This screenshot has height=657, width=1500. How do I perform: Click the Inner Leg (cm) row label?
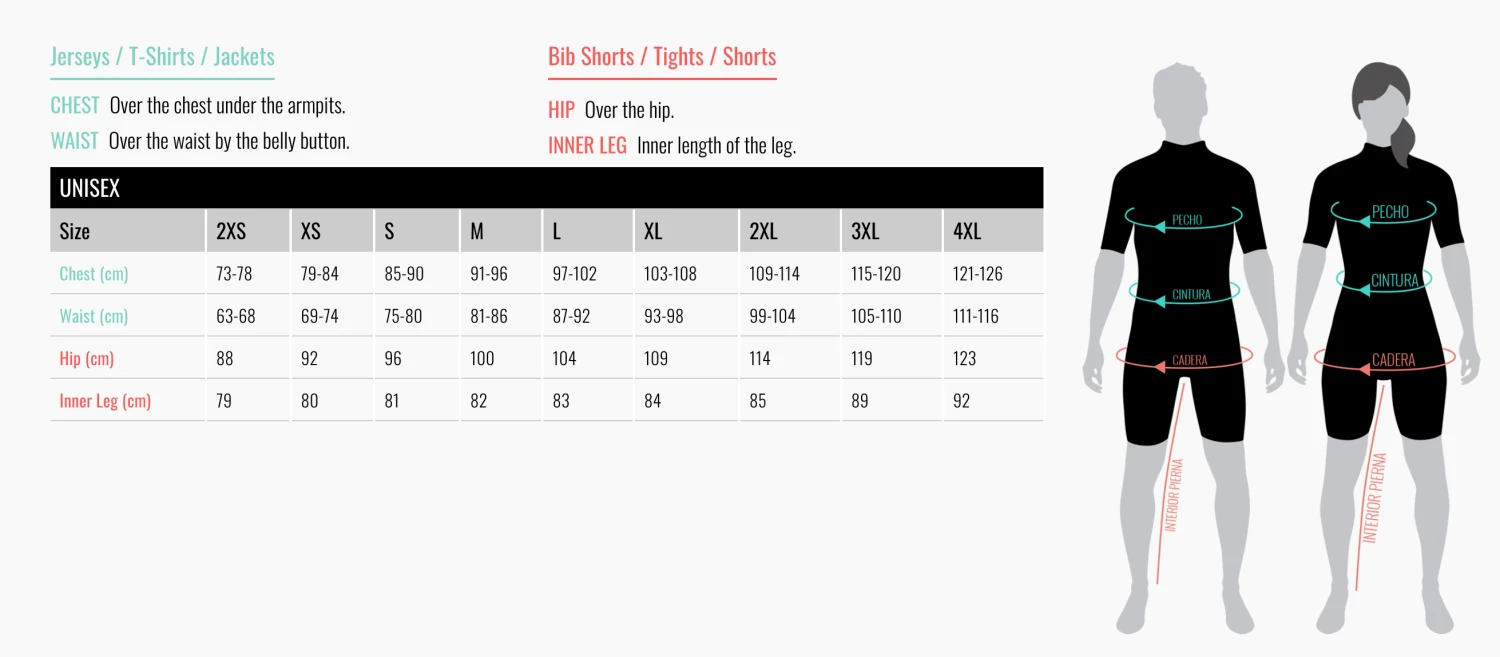[x=105, y=401]
